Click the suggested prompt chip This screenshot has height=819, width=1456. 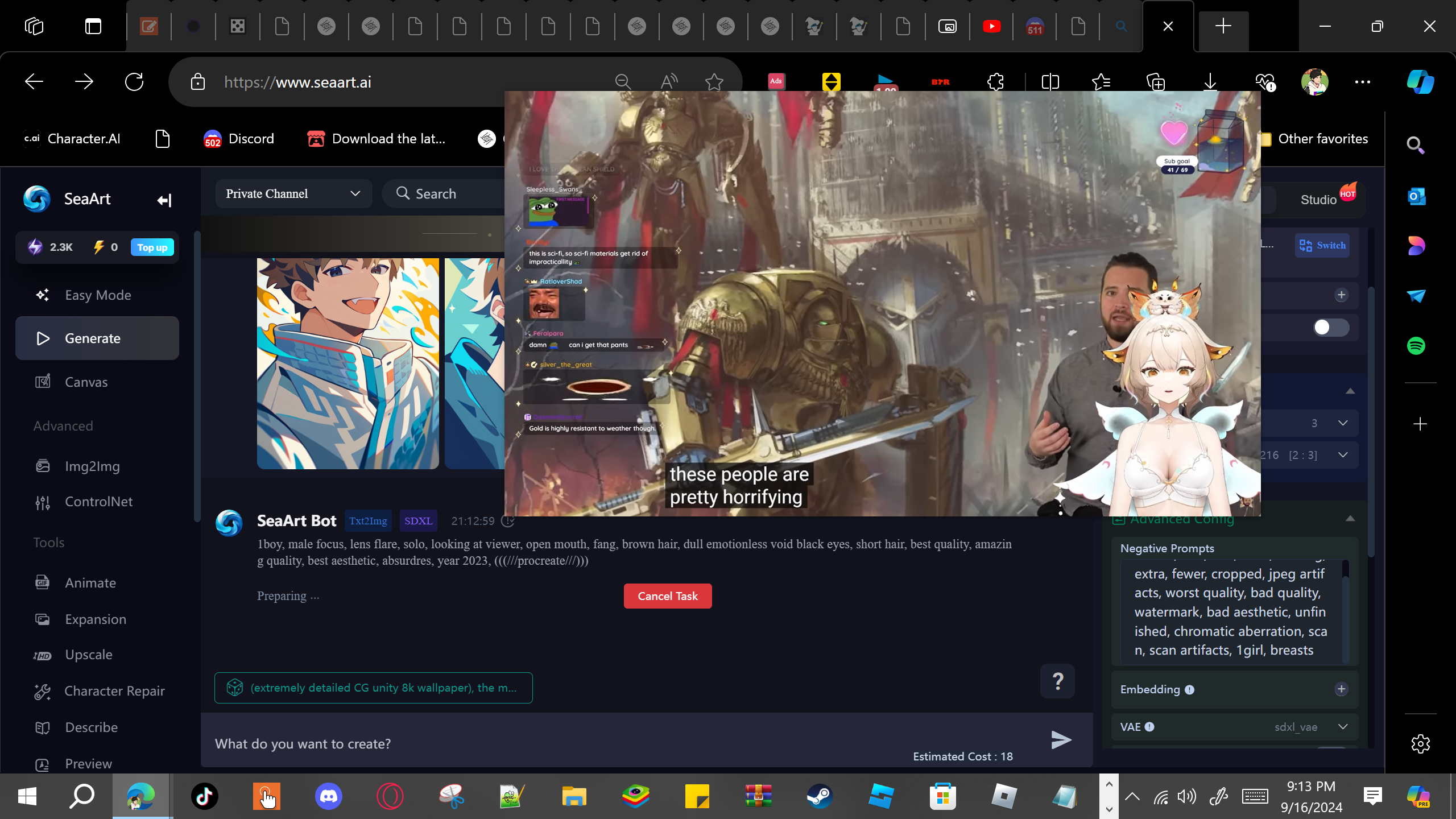[x=374, y=688]
